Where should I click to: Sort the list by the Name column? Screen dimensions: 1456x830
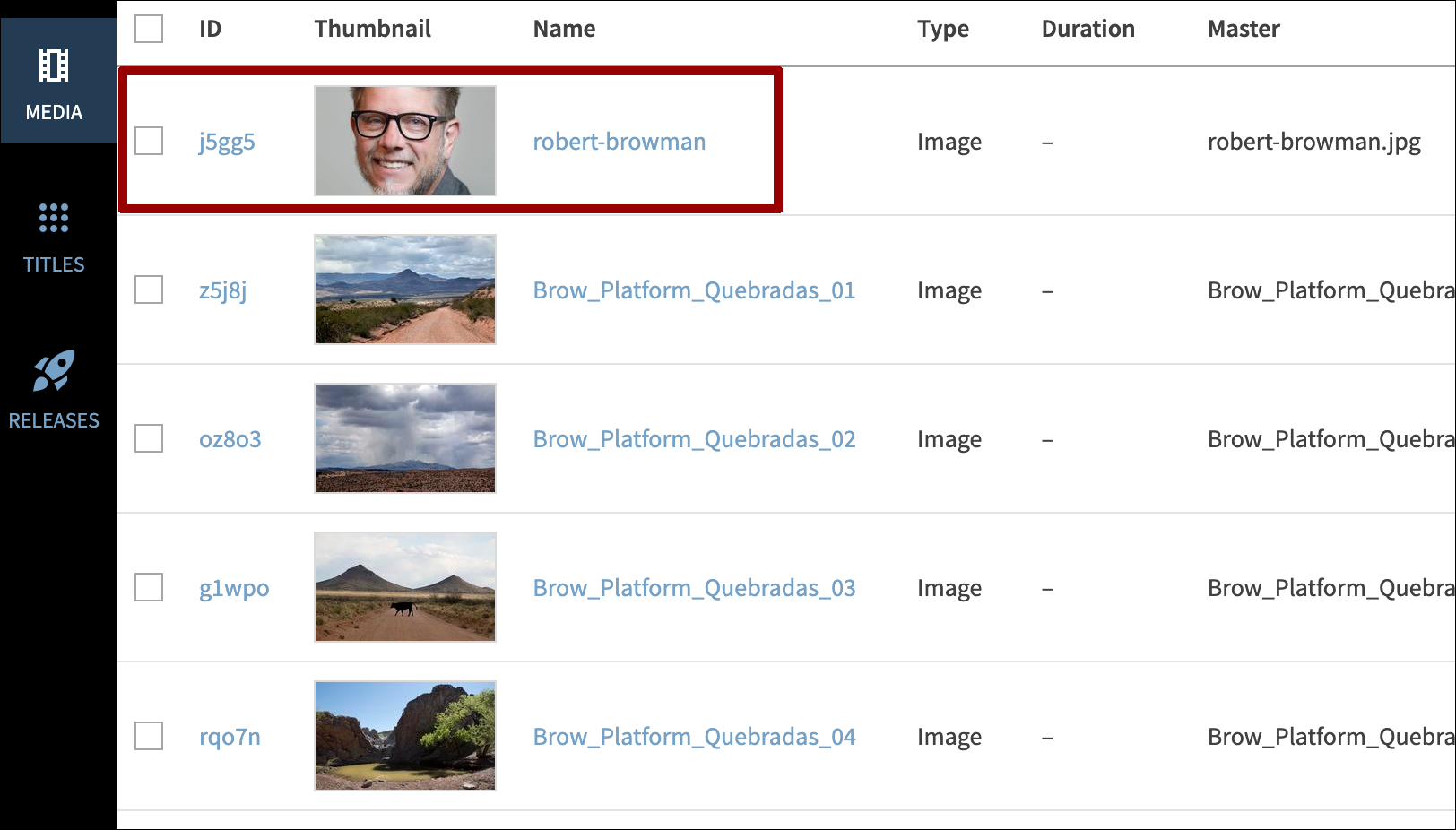click(564, 28)
